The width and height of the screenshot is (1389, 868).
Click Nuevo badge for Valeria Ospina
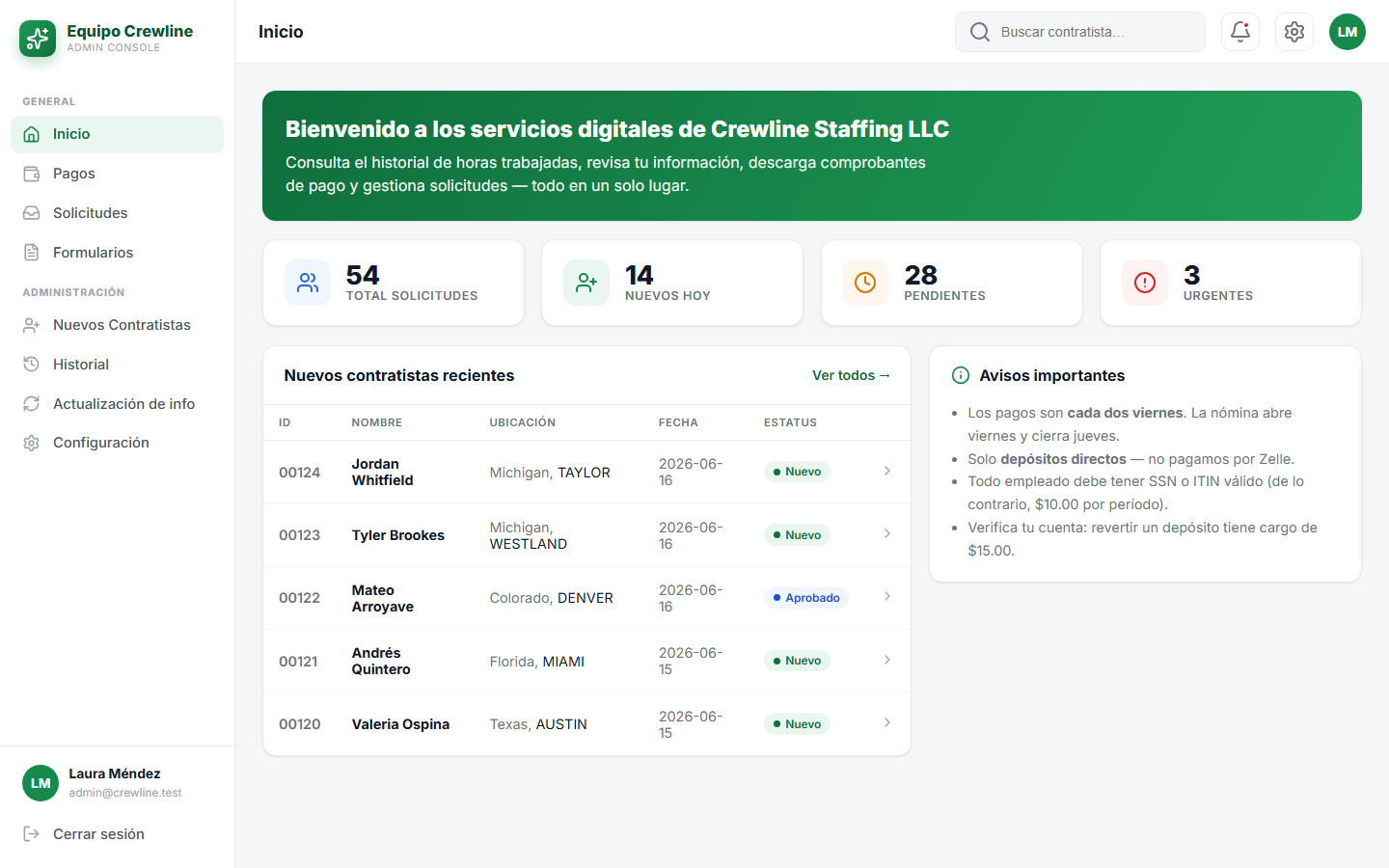797,724
